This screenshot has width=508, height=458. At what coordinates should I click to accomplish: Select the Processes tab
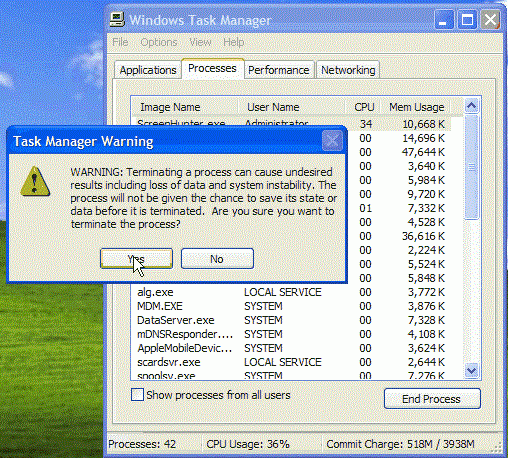click(212, 68)
